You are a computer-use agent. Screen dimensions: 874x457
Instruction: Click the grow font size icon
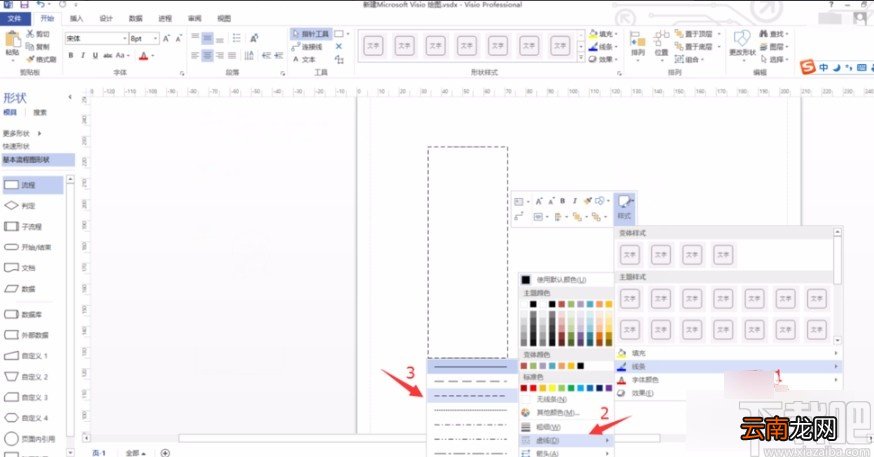tap(166, 38)
